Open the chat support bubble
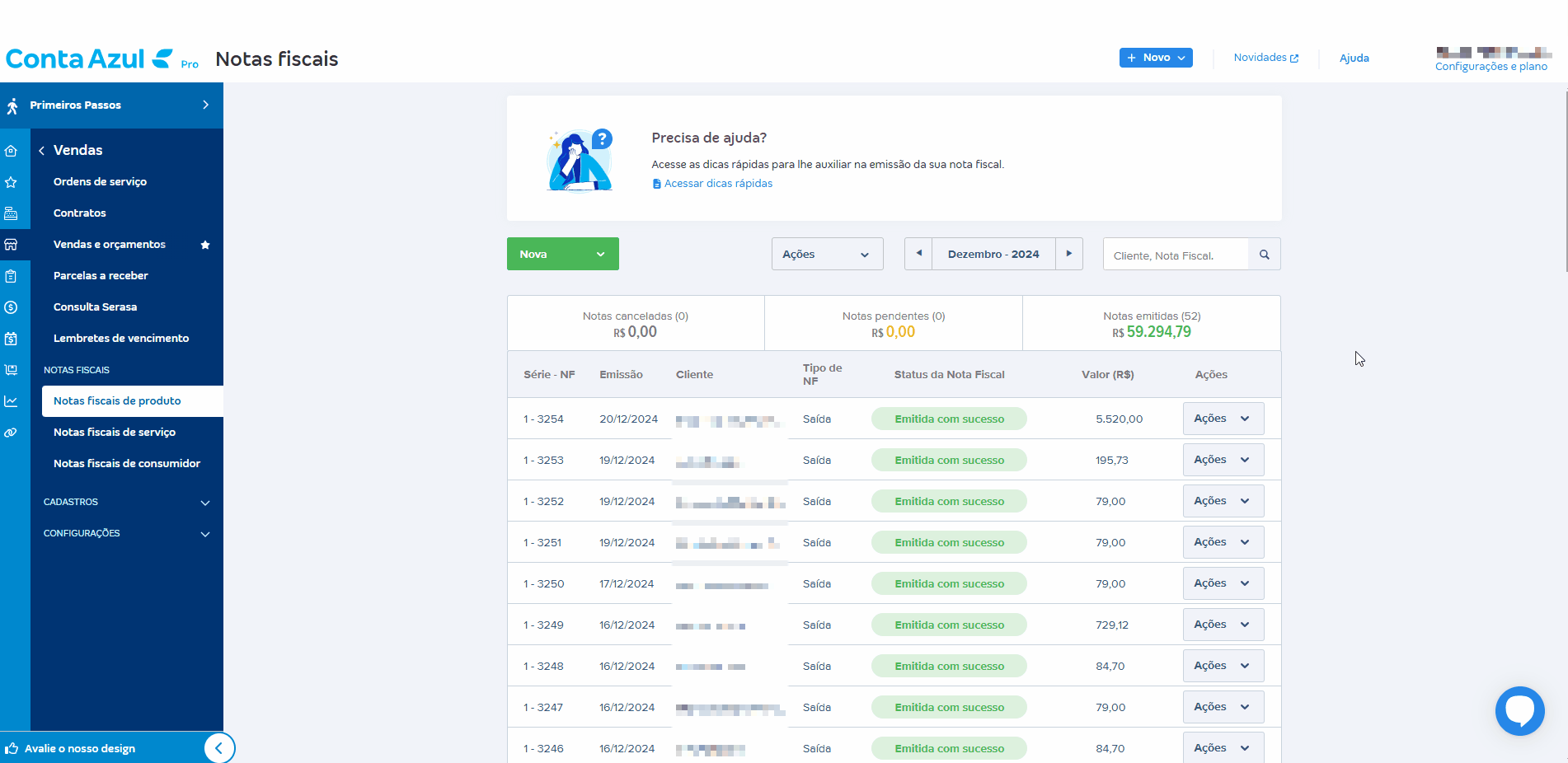Screen dimensions: 1568x763 click(x=1519, y=710)
